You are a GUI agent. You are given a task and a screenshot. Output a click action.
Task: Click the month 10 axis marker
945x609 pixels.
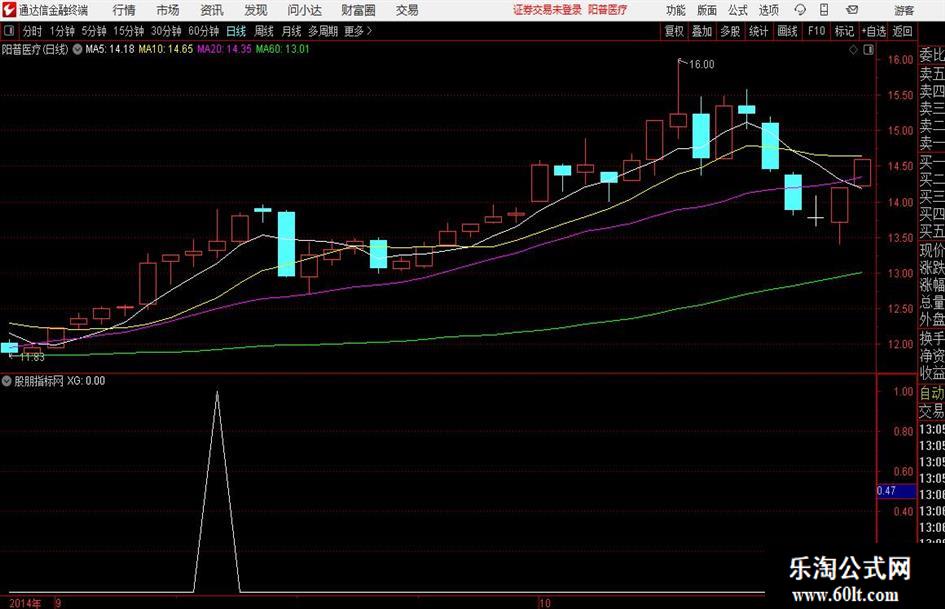pos(545,603)
